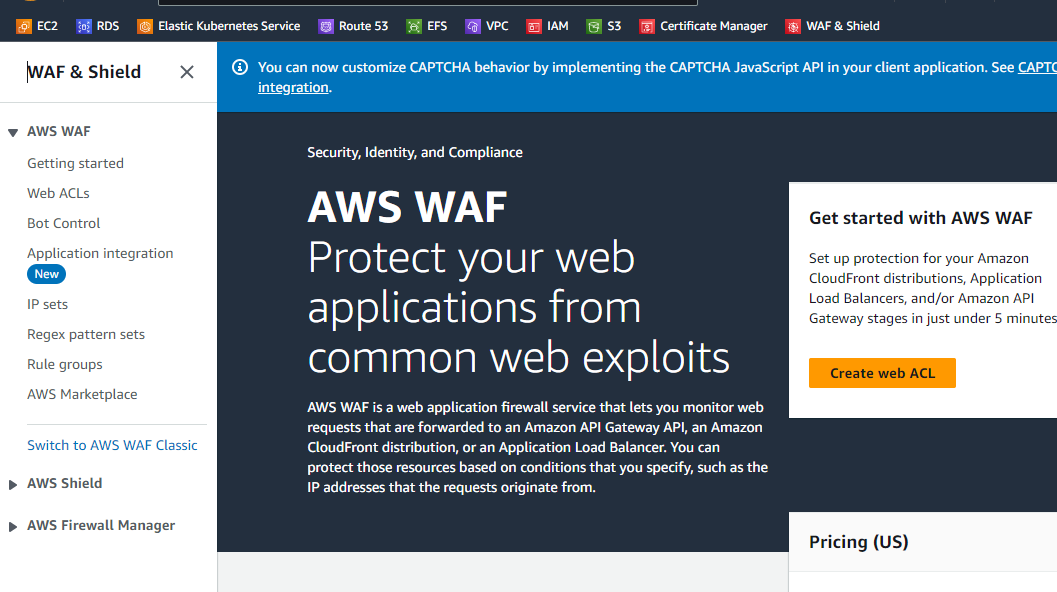Open the EC2 service icon shortcut
This screenshot has width=1057, height=592.
tap(24, 26)
